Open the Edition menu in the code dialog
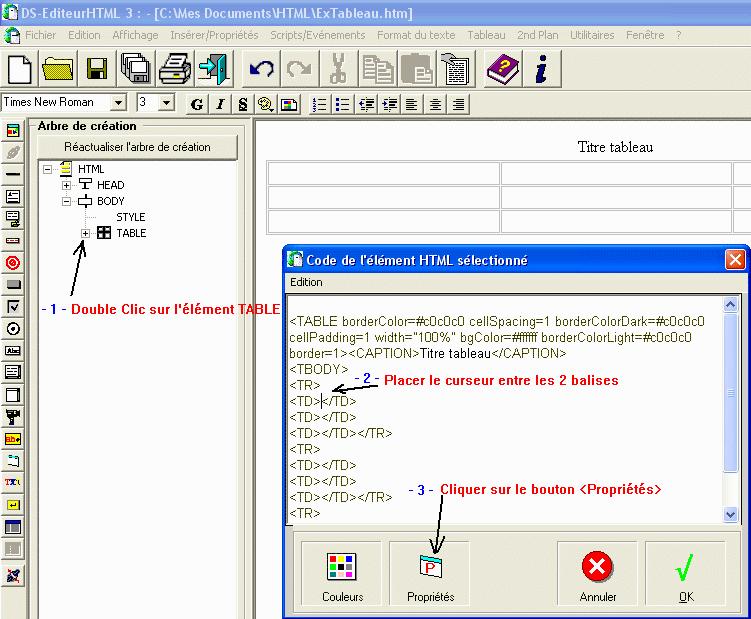 coord(306,282)
